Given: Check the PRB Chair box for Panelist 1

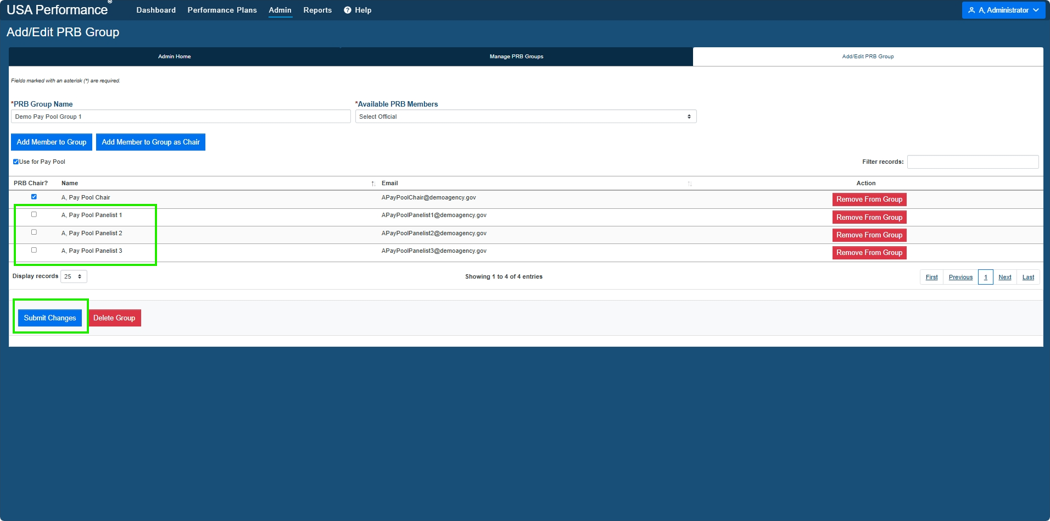Looking at the screenshot, I should pos(34,214).
